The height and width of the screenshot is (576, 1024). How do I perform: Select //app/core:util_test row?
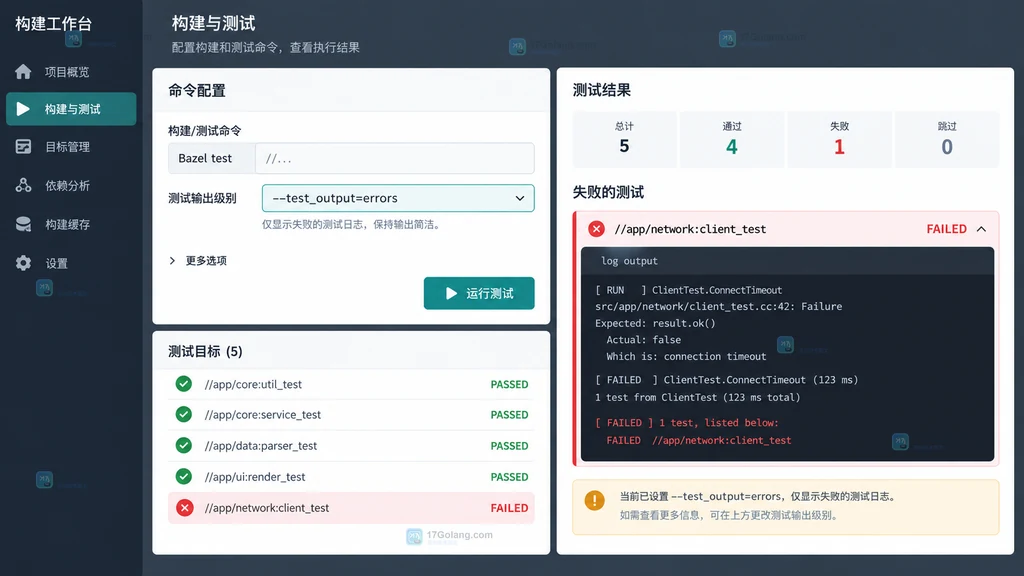[351, 384]
